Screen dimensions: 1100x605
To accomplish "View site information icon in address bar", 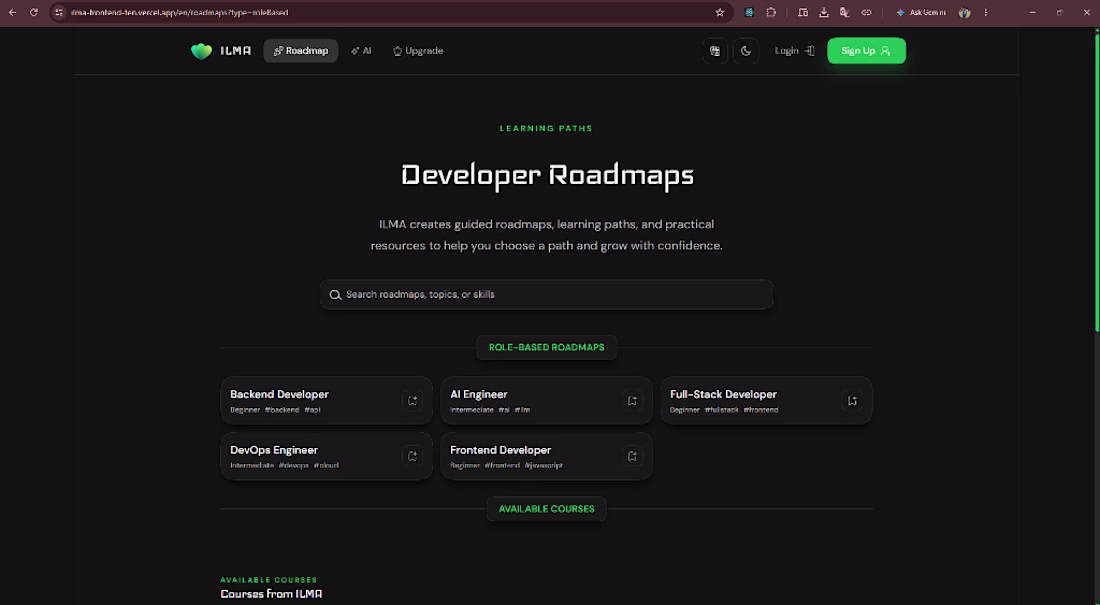I will (x=59, y=12).
